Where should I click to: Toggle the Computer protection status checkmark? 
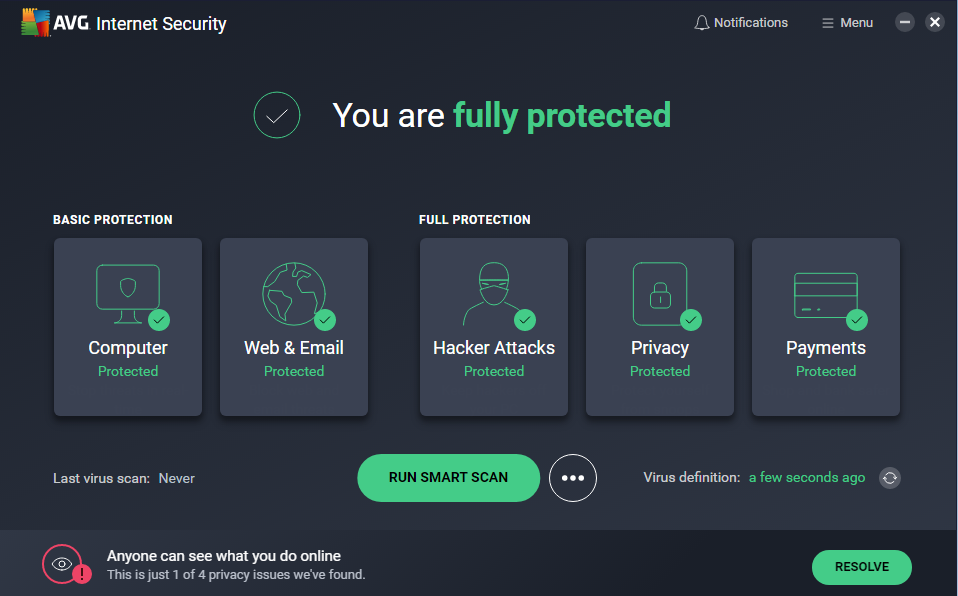click(x=158, y=321)
